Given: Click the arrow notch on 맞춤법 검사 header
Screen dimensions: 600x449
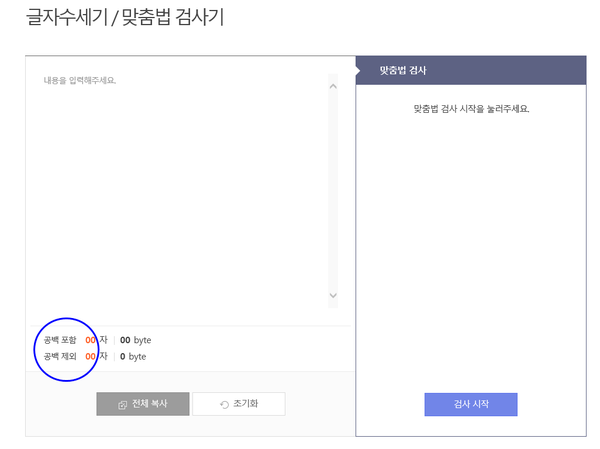Looking at the screenshot, I should tap(359, 71).
